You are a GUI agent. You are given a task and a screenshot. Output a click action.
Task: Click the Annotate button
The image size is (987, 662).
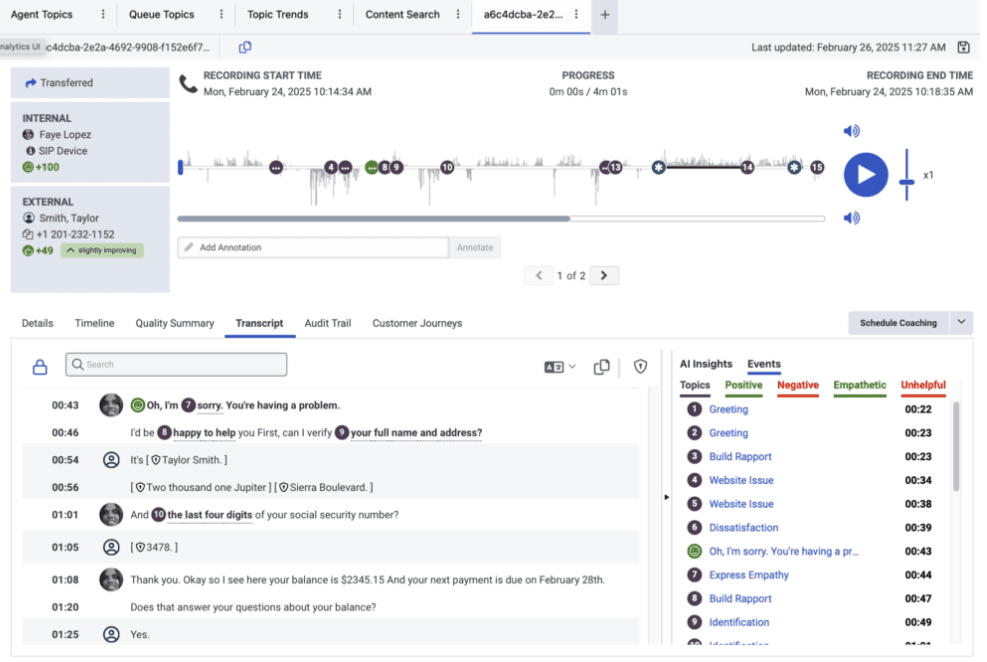tap(475, 247)
